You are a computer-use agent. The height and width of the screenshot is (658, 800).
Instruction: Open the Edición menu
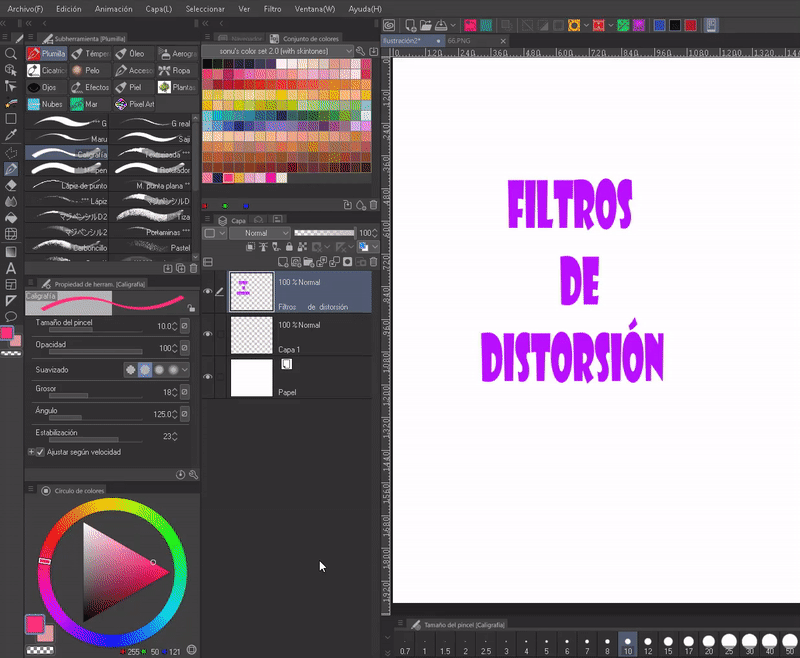[x=68, y=9]
